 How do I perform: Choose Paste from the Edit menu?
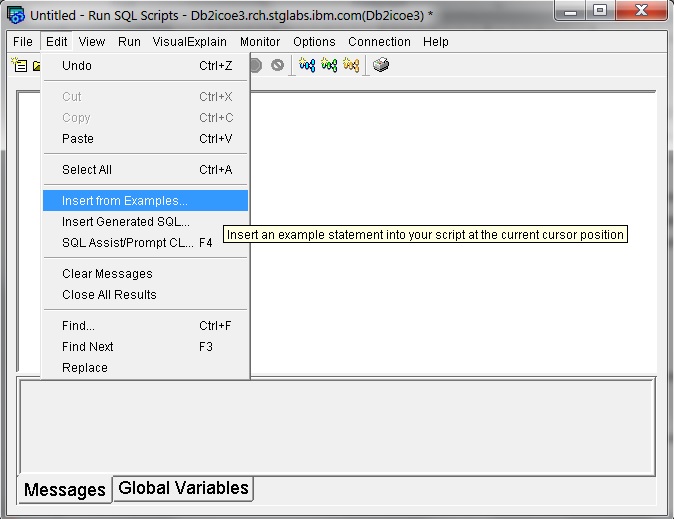coord(145,138)
